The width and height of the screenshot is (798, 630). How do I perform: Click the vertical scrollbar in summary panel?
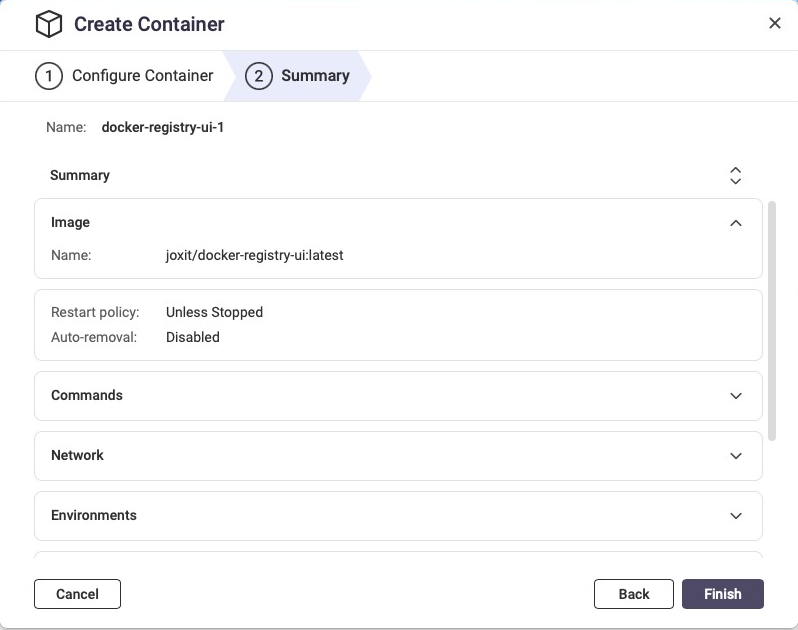(x=771, y=320)
